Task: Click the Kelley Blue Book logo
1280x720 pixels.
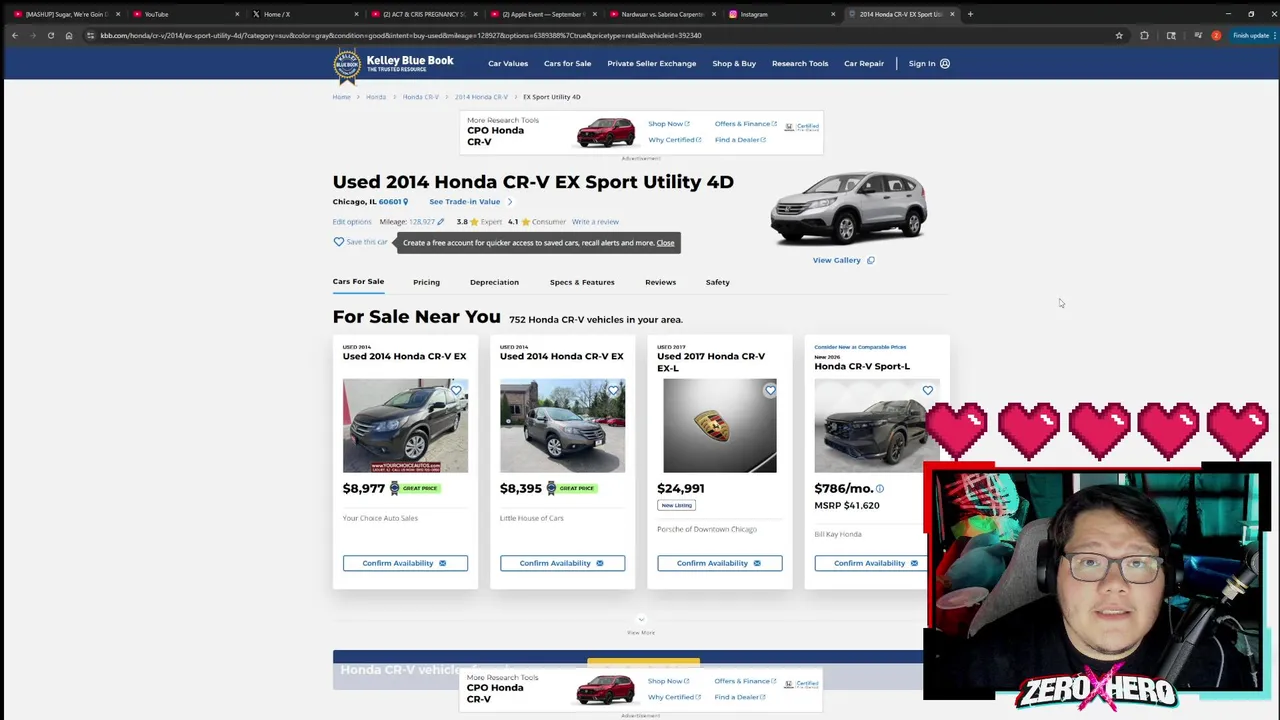Action: 393,64
